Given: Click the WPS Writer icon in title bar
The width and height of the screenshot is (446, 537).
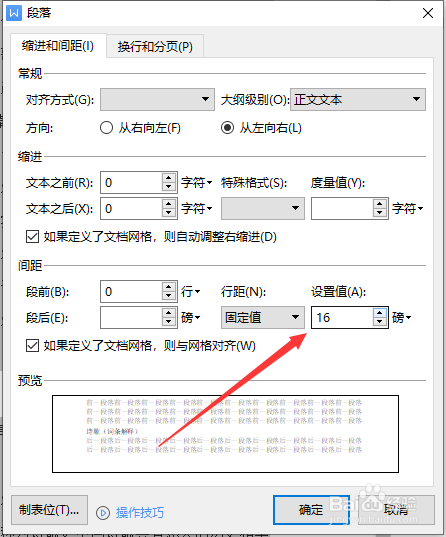Looking at the screenshot, I should click(14, 13).
